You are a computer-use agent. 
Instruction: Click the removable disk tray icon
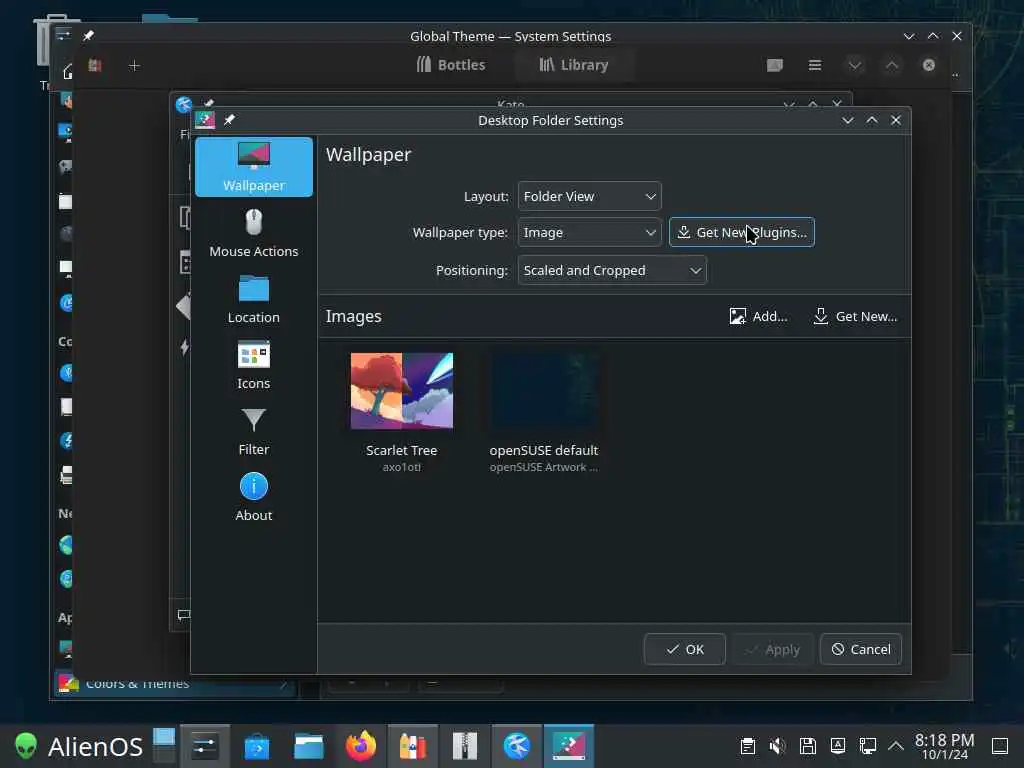[x=808, y=746]
